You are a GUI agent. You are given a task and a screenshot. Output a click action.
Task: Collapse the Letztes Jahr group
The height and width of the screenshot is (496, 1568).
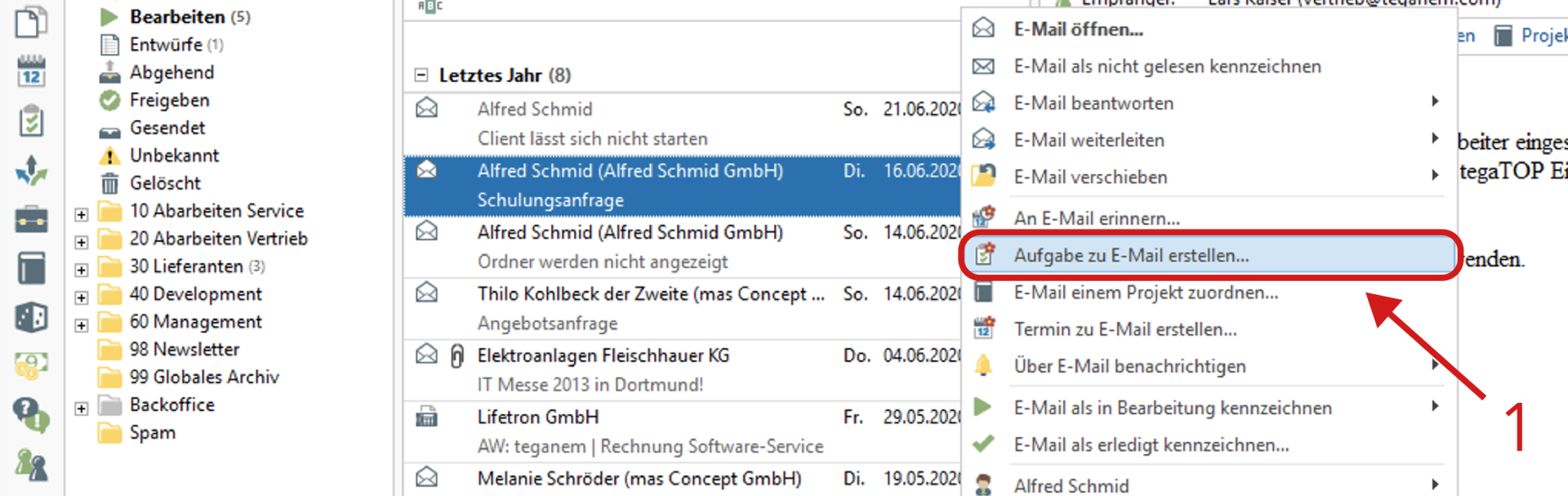pos(421,75)
